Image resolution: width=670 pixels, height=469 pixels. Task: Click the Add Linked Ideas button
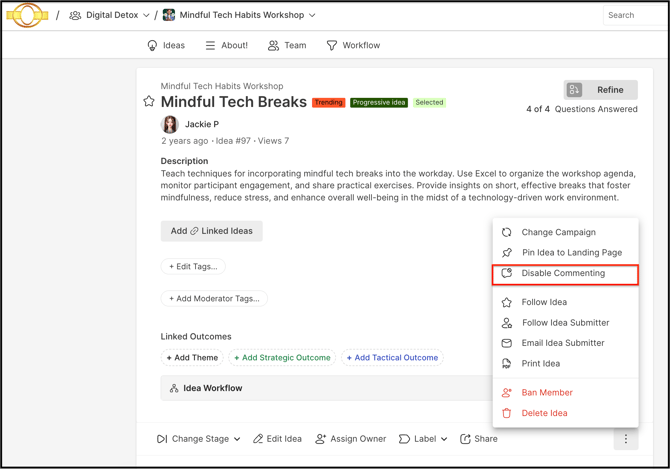click(x=212, y=231)
